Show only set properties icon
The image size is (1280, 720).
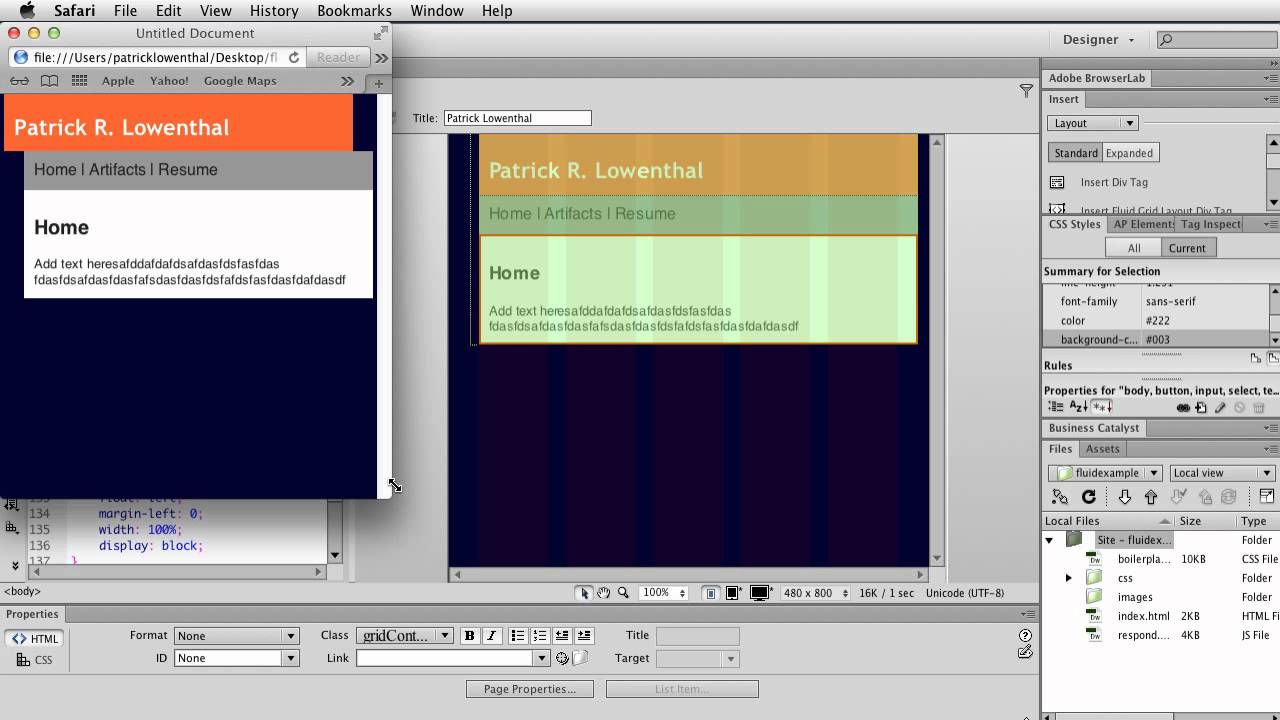1101,407
